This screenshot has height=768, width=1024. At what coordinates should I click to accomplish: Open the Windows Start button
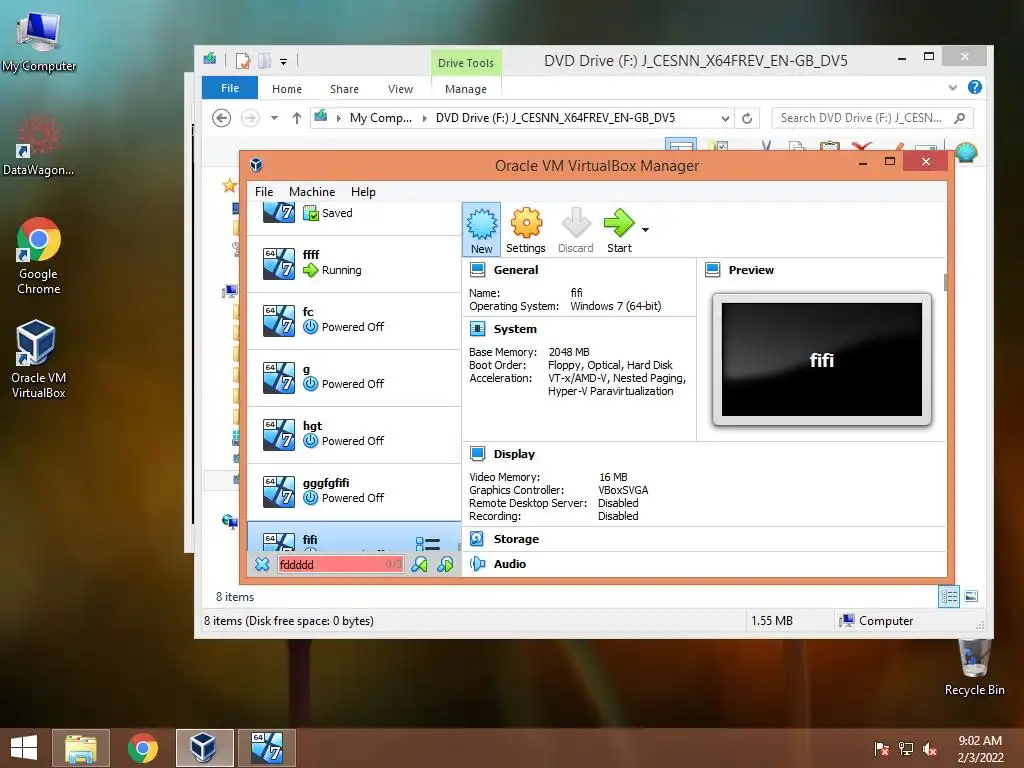[x=24, y=748]
